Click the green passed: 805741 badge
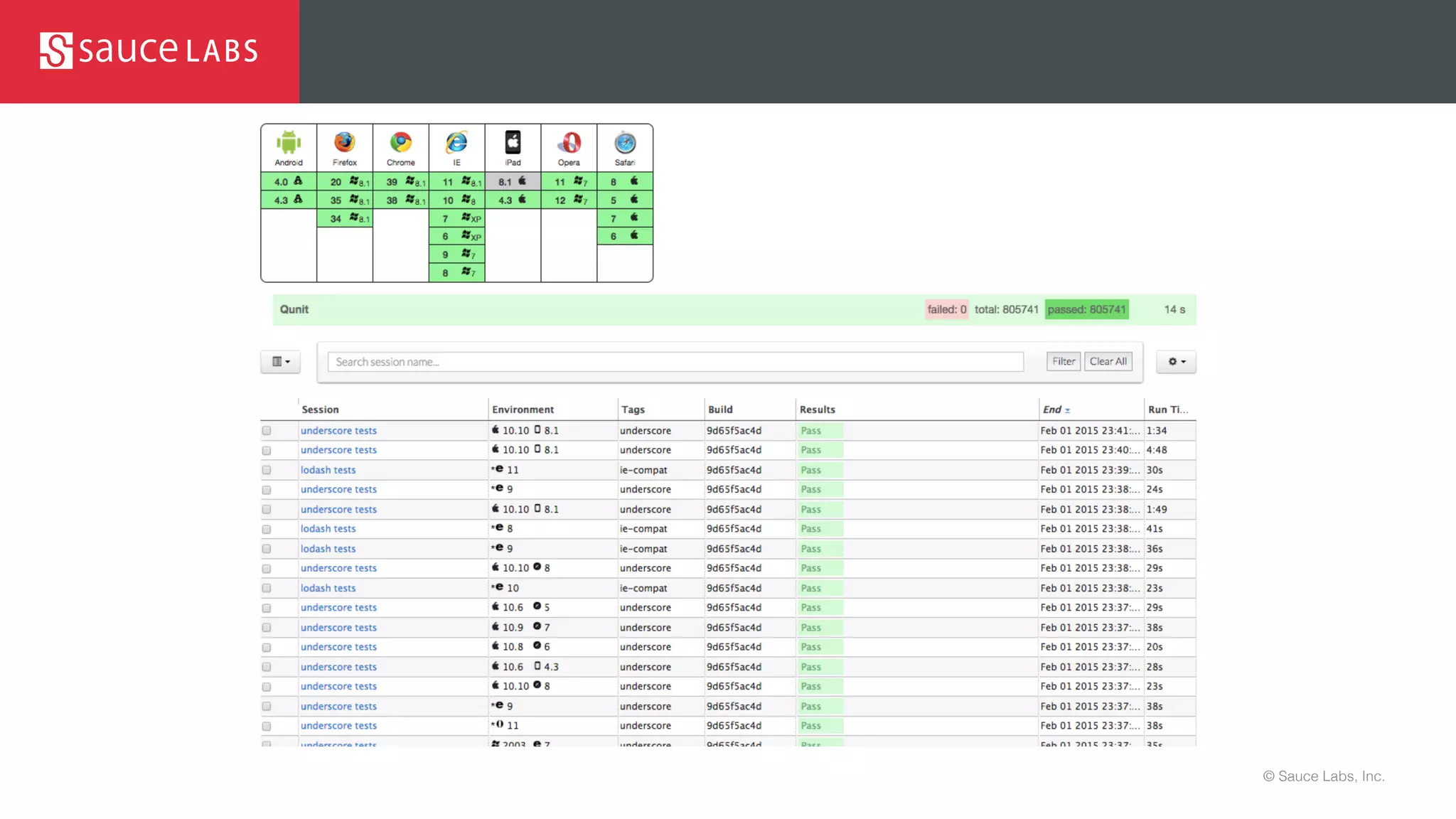The image size is (1456, 819). point(1086,309)
